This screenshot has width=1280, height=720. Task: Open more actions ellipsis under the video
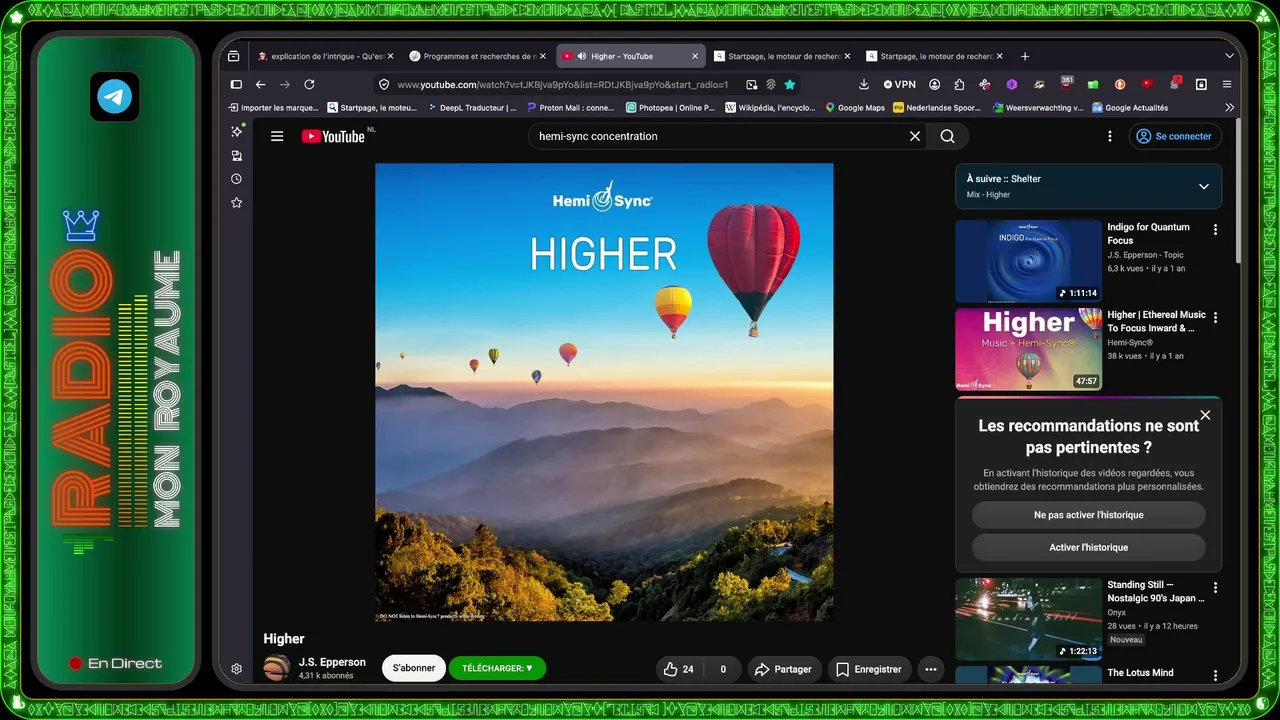tap(931, 669)
